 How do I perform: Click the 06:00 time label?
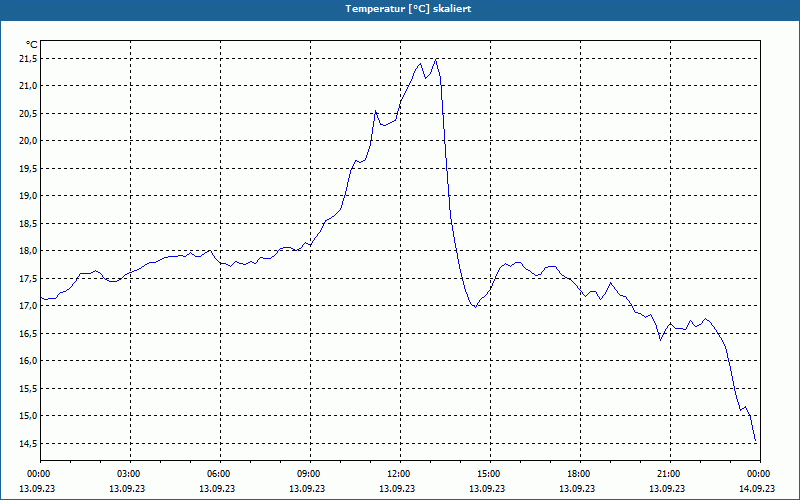[x=219, y=474]
